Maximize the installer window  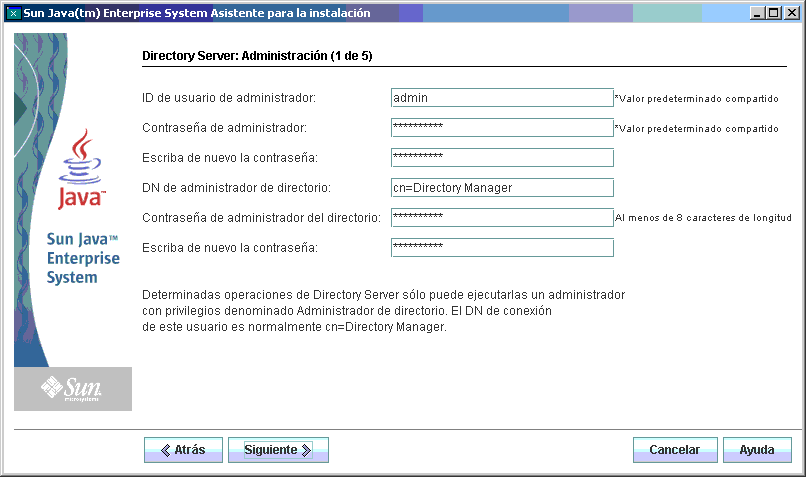click(x=774, y=13)
